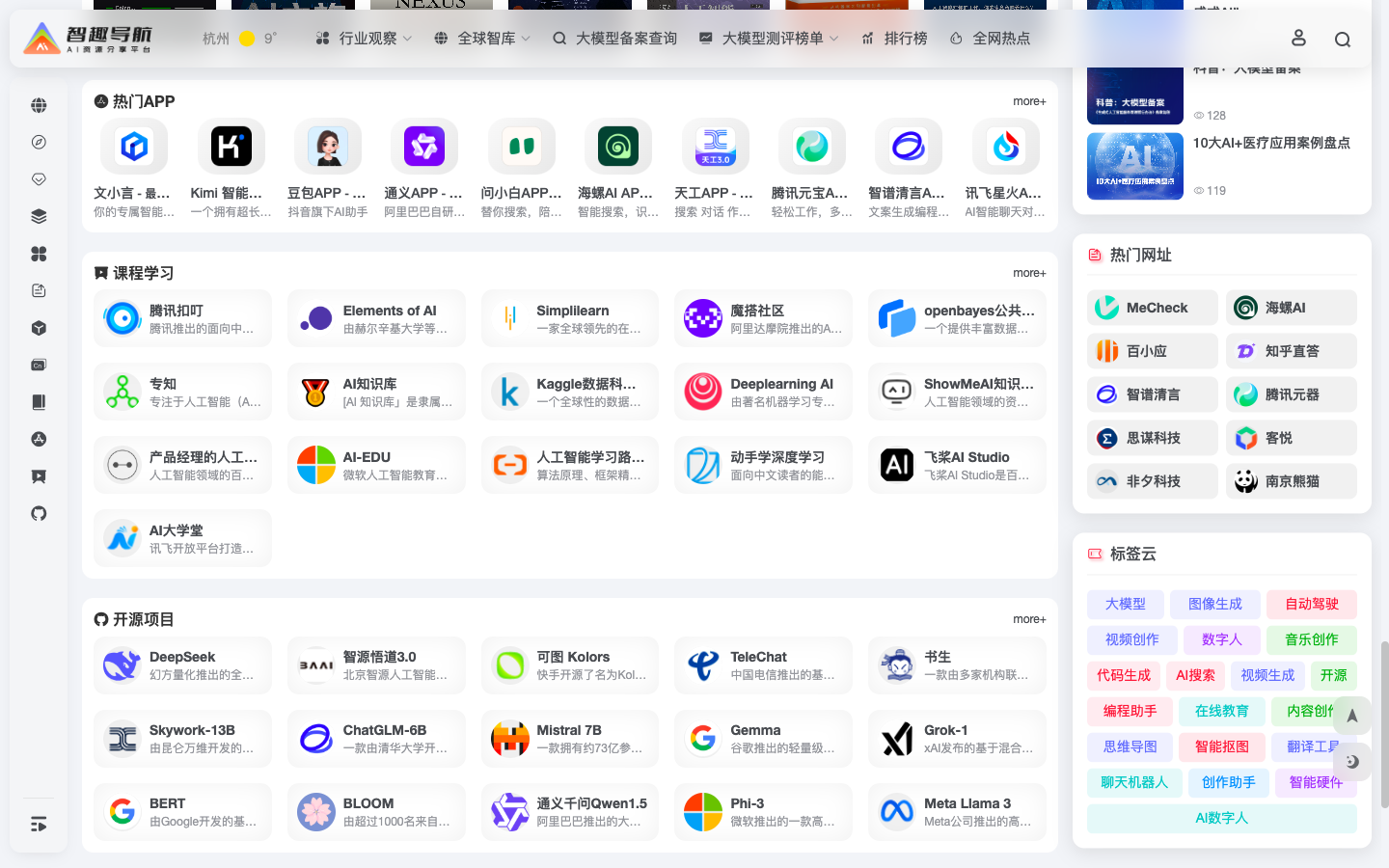
Task: Click the four-dots apps icon in sidebar
Action: pos(39,254)
